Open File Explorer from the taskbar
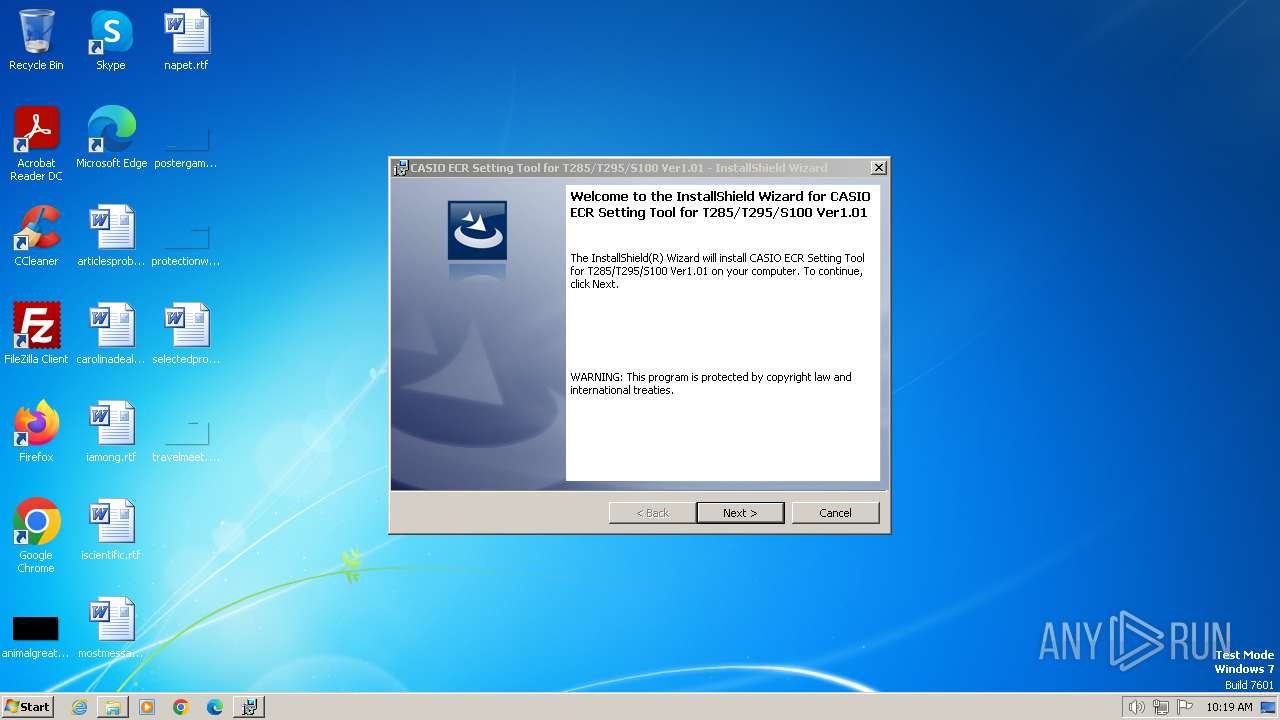This screenshot has height=720, width=1280. (113, 707)
